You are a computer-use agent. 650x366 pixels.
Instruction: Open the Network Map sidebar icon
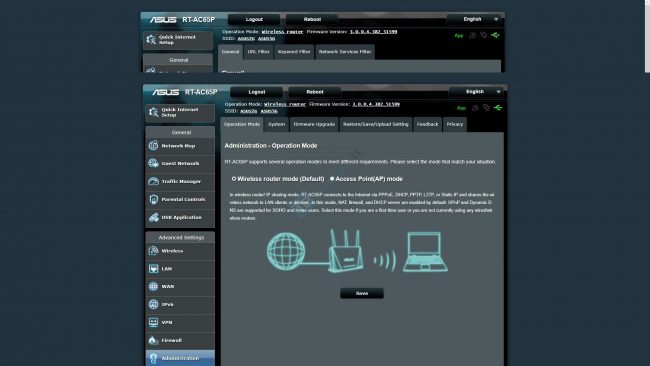coord(153,145)
